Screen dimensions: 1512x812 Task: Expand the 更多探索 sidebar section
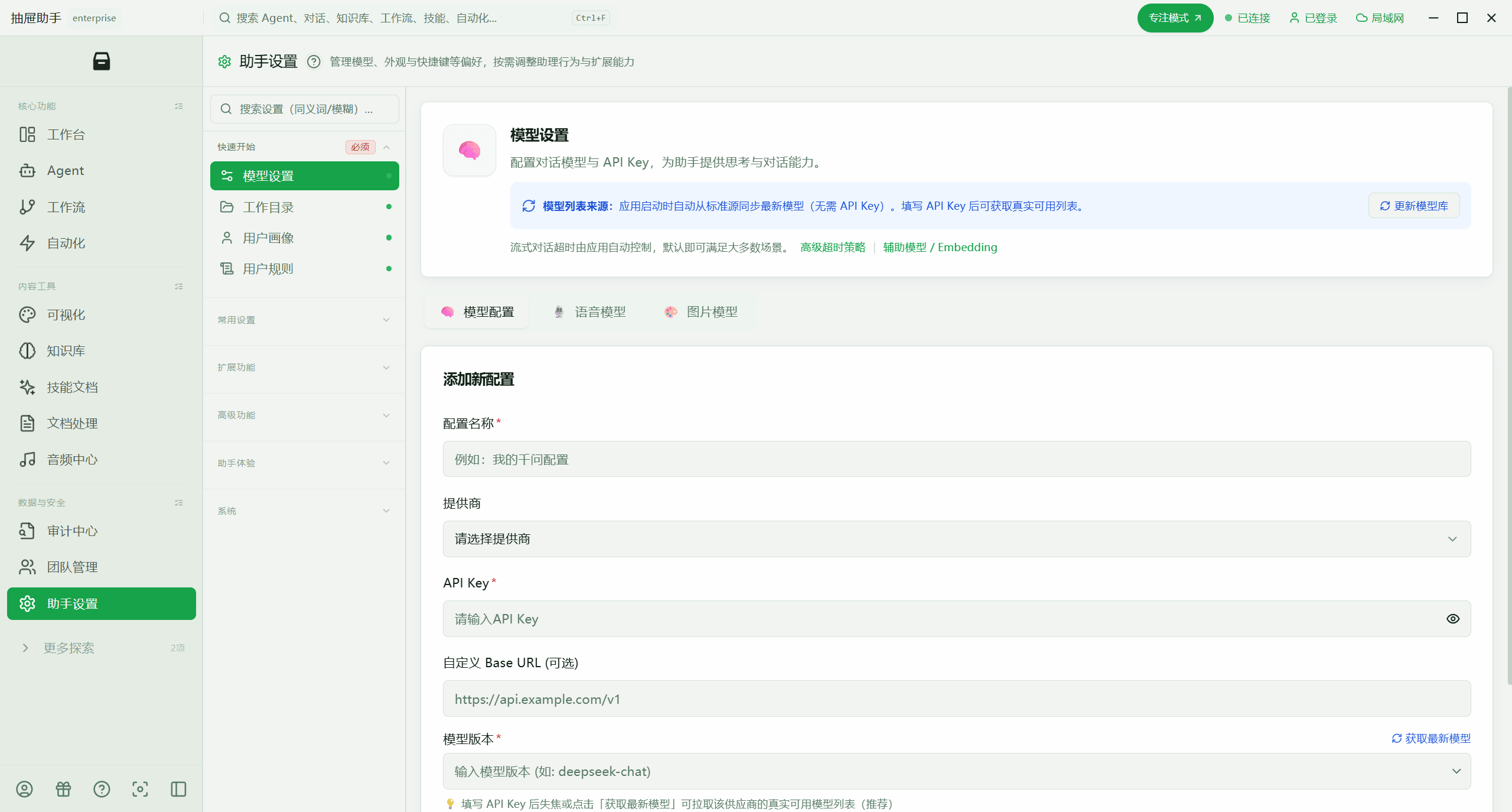click(102, 648)
